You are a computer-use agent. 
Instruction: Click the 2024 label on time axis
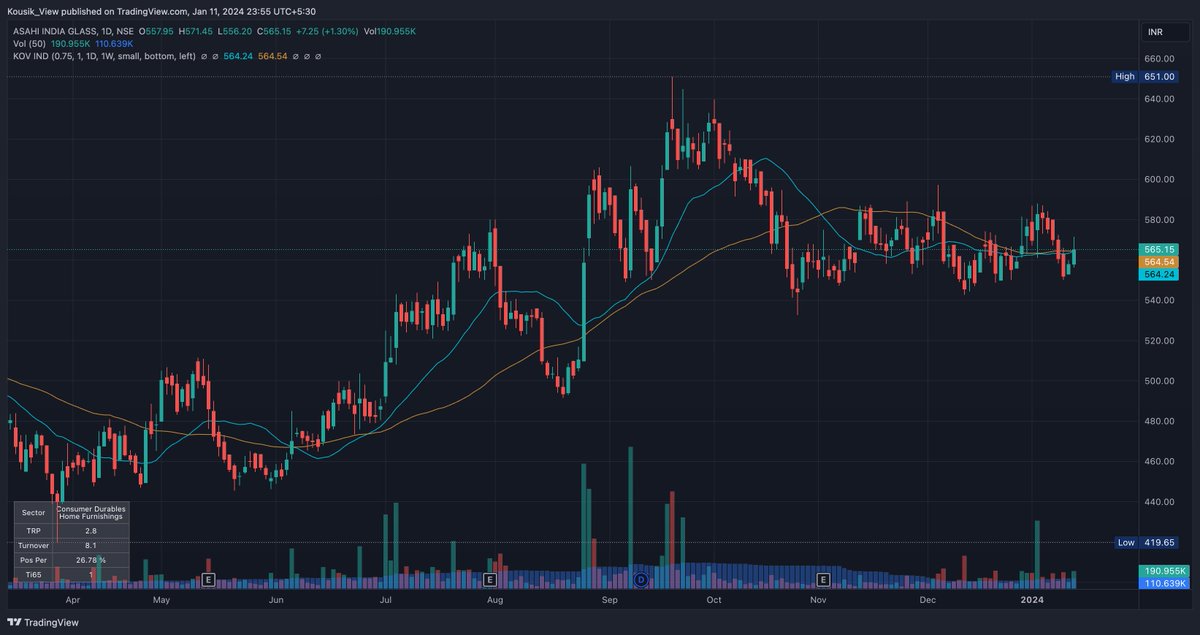click(1031, 601)
